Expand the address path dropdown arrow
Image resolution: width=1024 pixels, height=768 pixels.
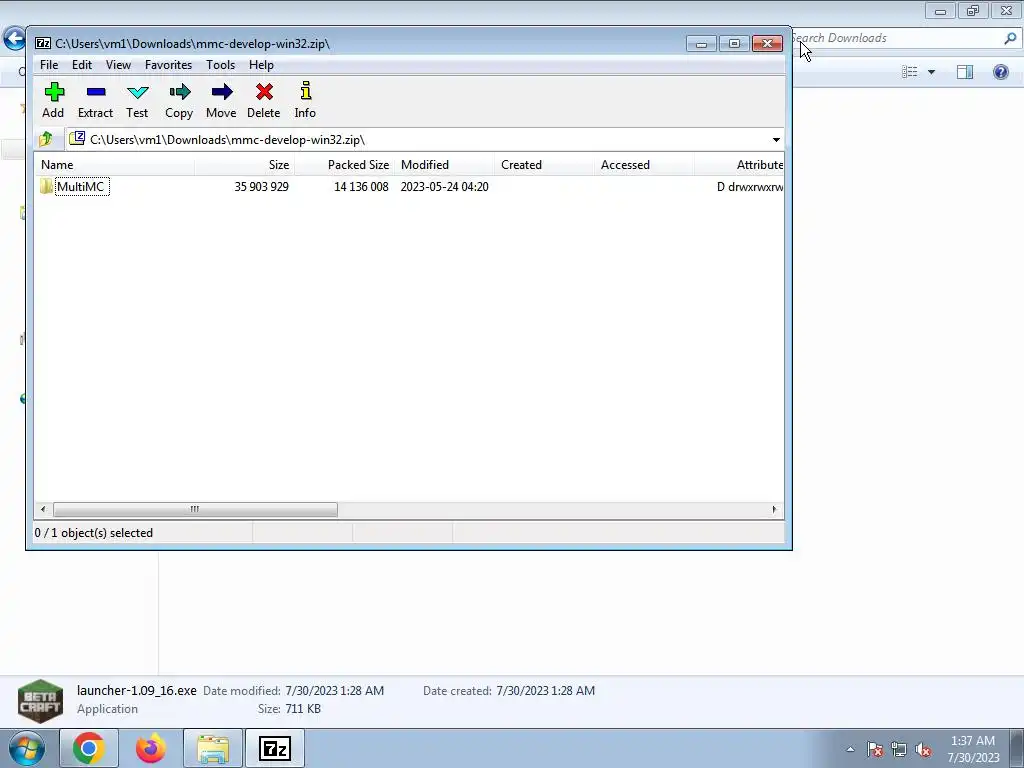click(776, 140)
